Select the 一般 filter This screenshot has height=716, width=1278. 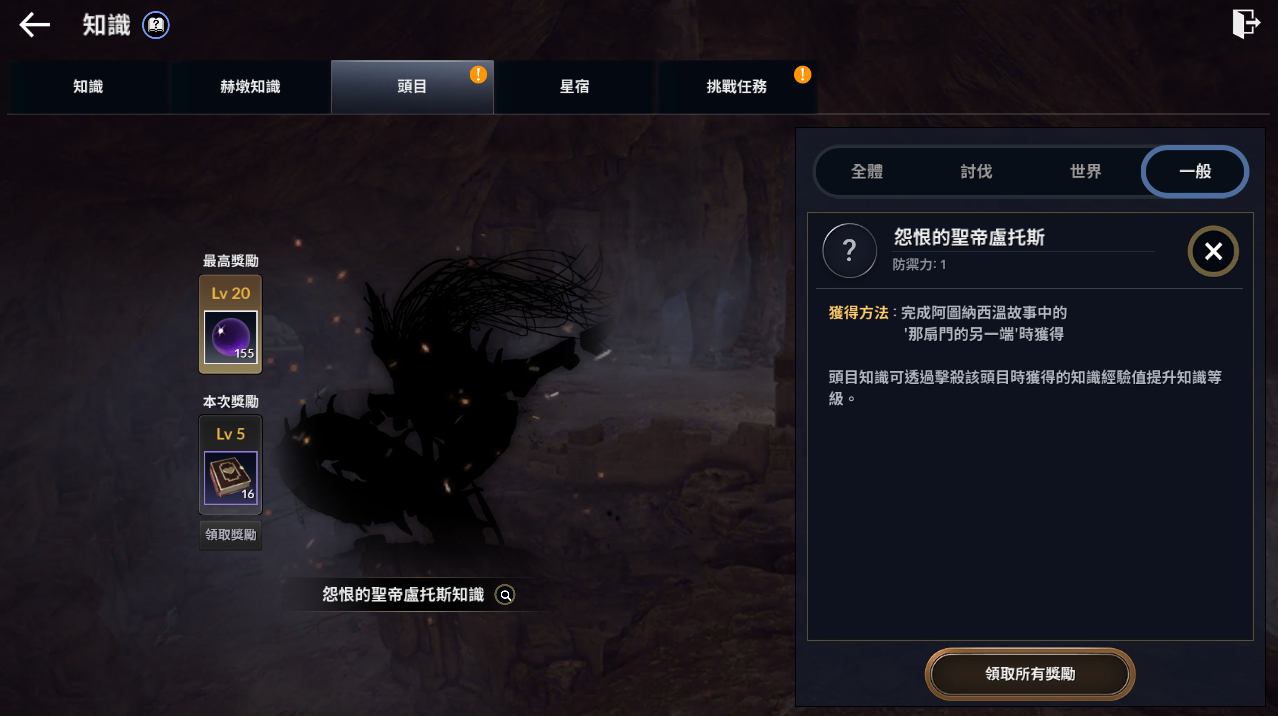[x=1195, y=171]
